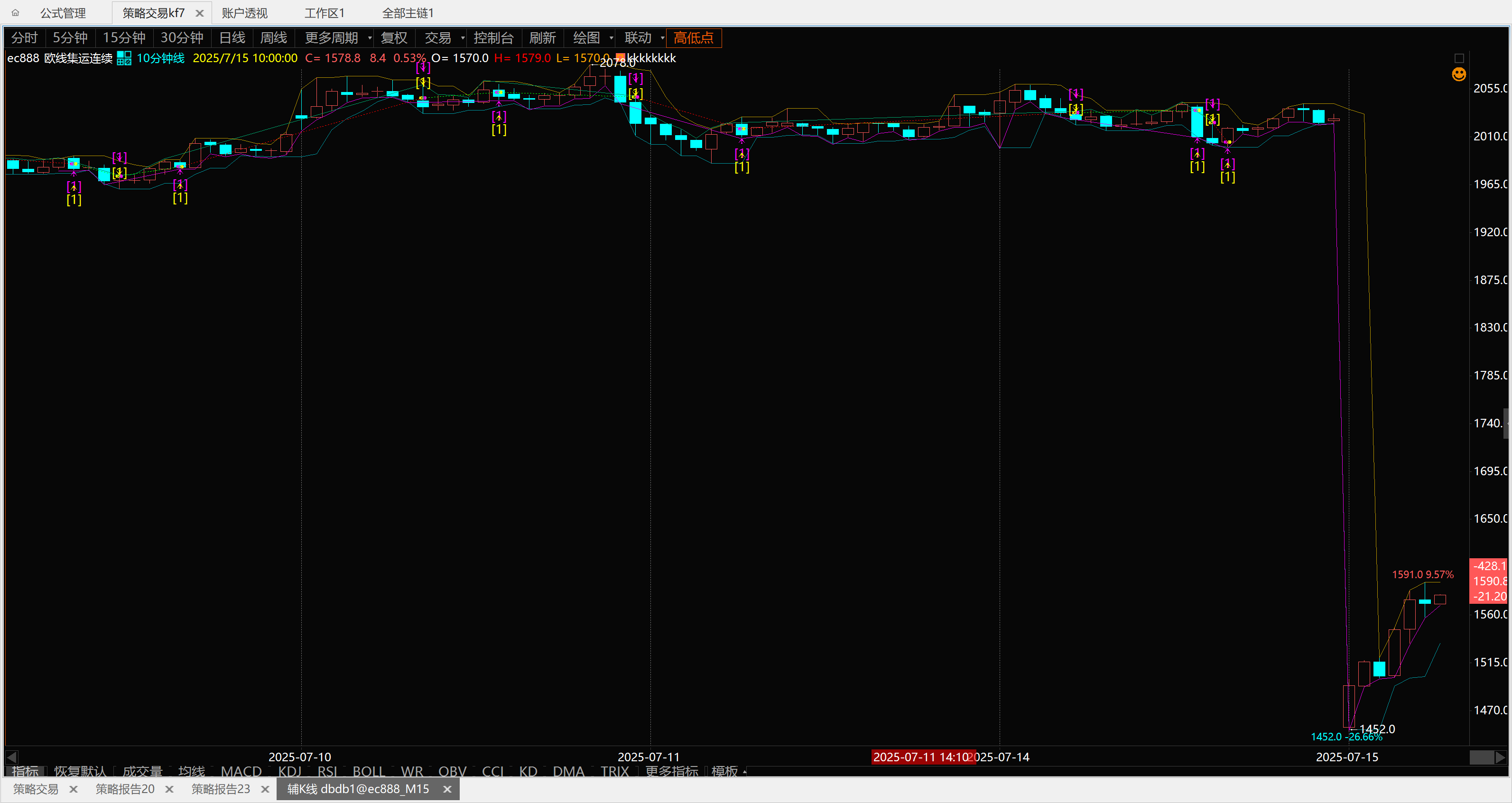1512x803 pixels.
Task: Show the 成交量 volume indicator
Action: click(x=142, y=771)
